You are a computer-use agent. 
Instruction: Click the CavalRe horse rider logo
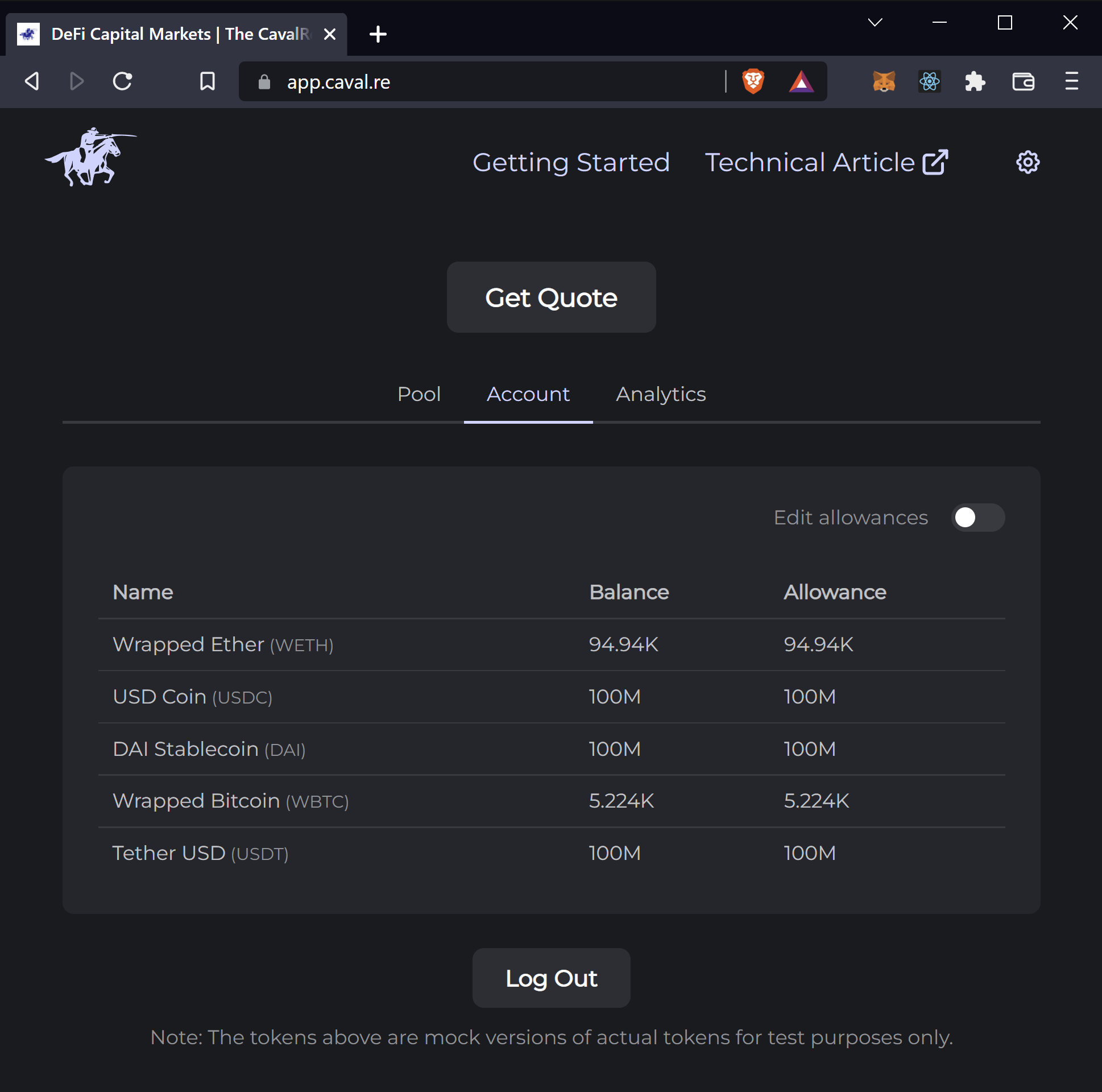91,157
